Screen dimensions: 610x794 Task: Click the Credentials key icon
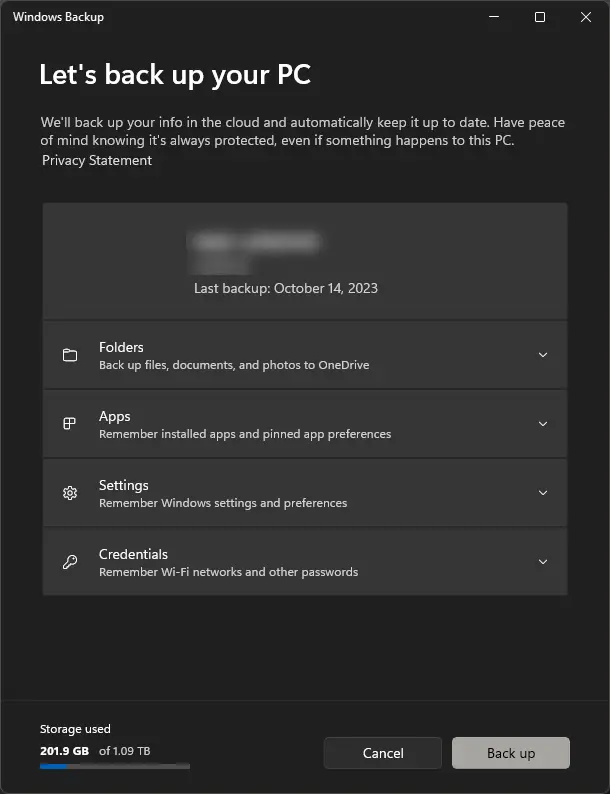[70, 562]
